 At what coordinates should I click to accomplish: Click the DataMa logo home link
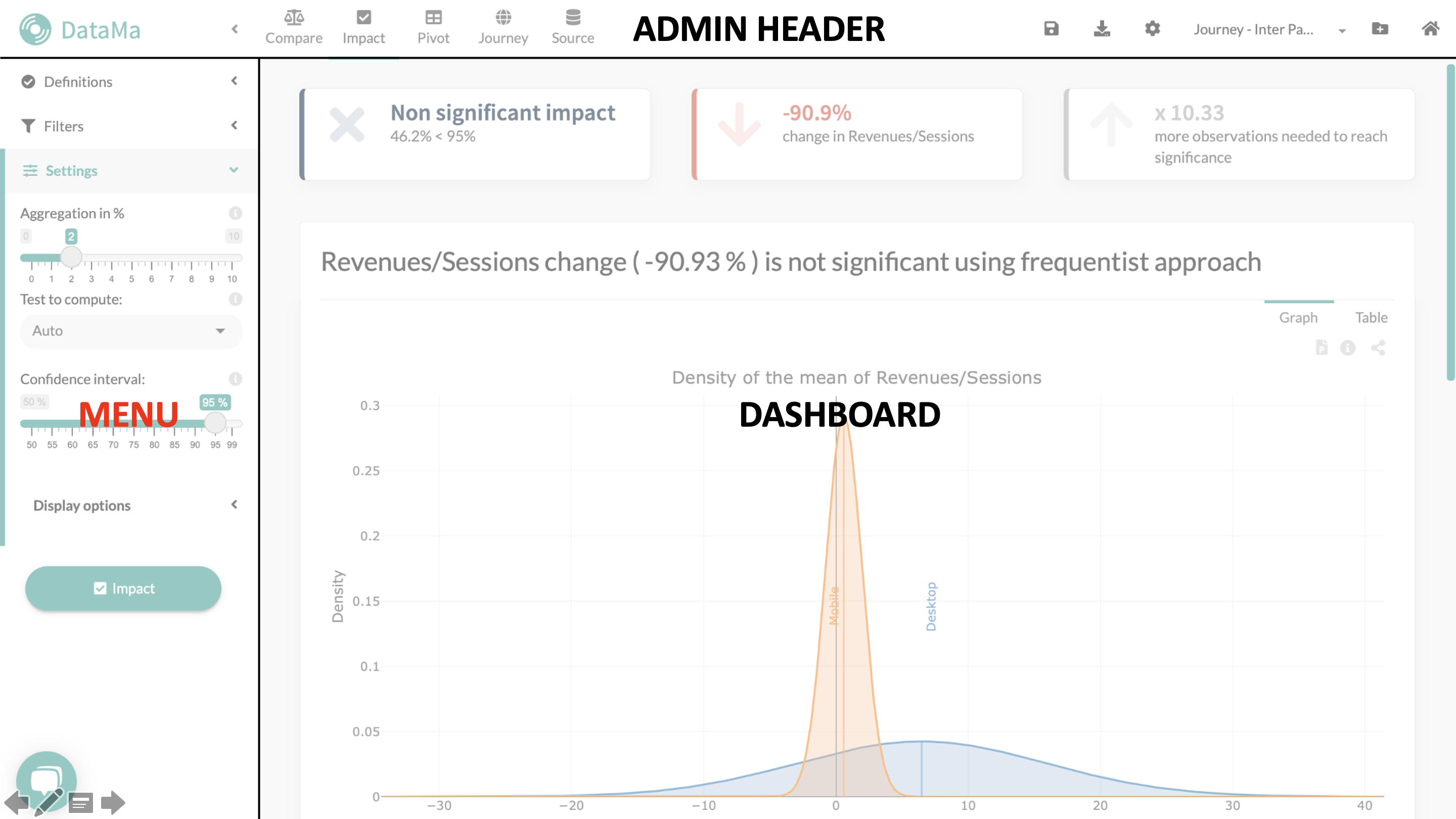pyautogui.click(x=80, y=29)
